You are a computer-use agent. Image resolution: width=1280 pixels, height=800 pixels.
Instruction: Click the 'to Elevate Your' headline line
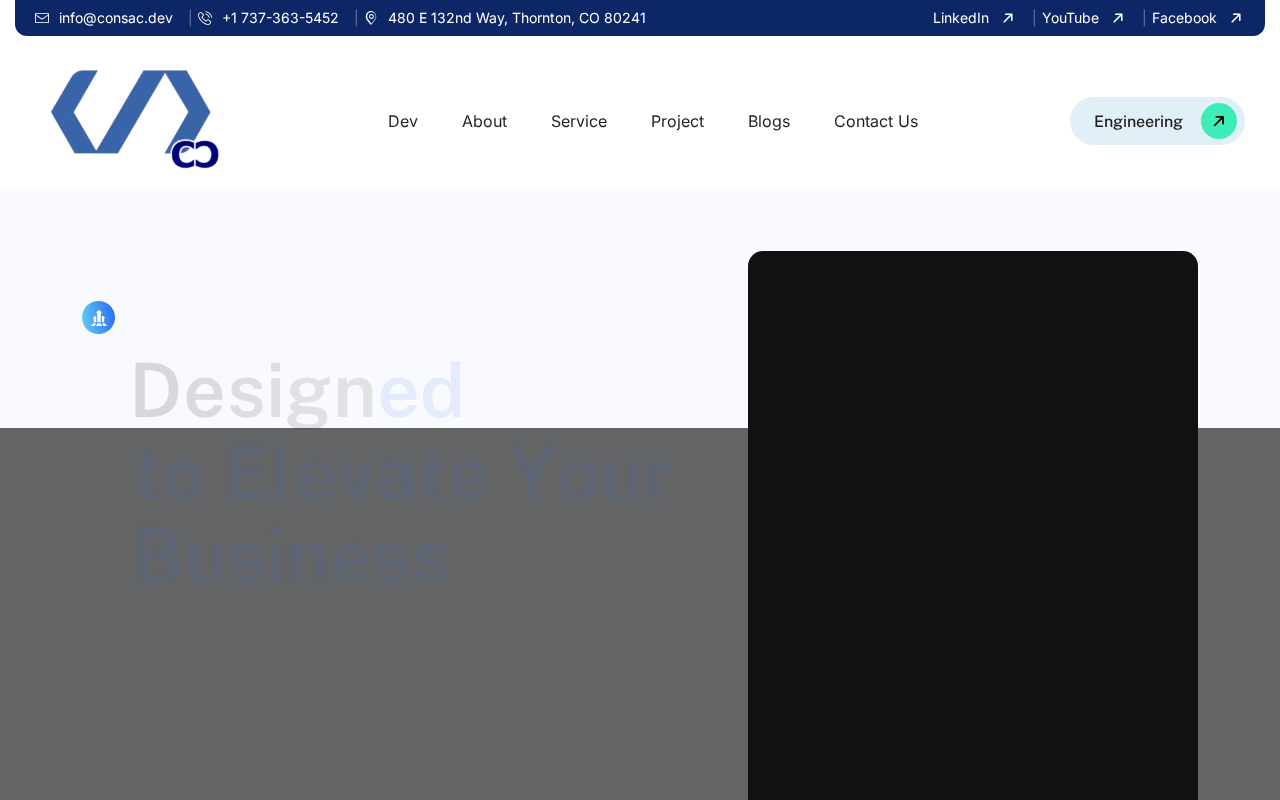click(x=403, y=474)
